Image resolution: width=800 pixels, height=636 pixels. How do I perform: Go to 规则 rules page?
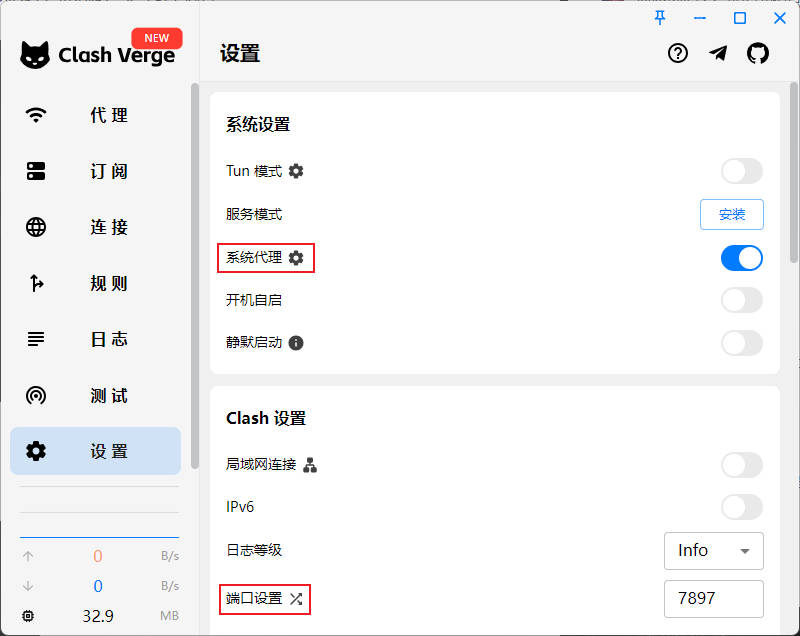[x=95, y=283]
